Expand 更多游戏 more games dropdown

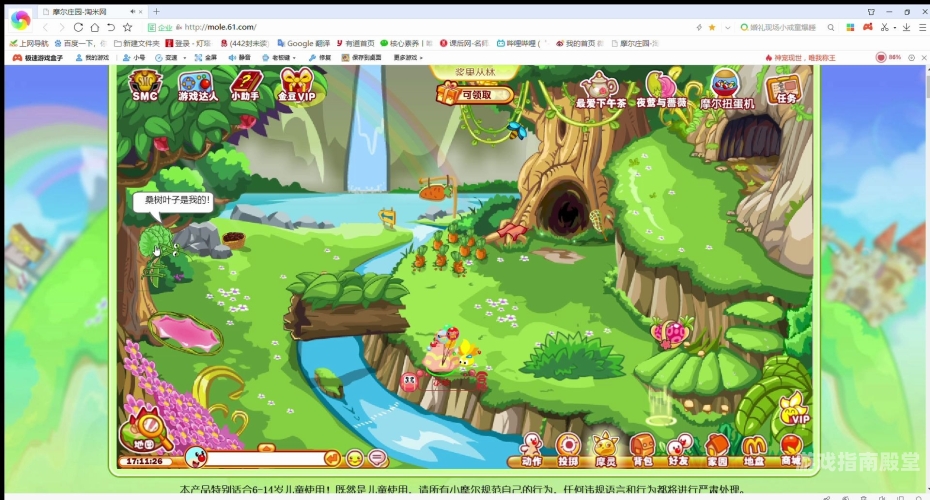click(x=408, y=58)
